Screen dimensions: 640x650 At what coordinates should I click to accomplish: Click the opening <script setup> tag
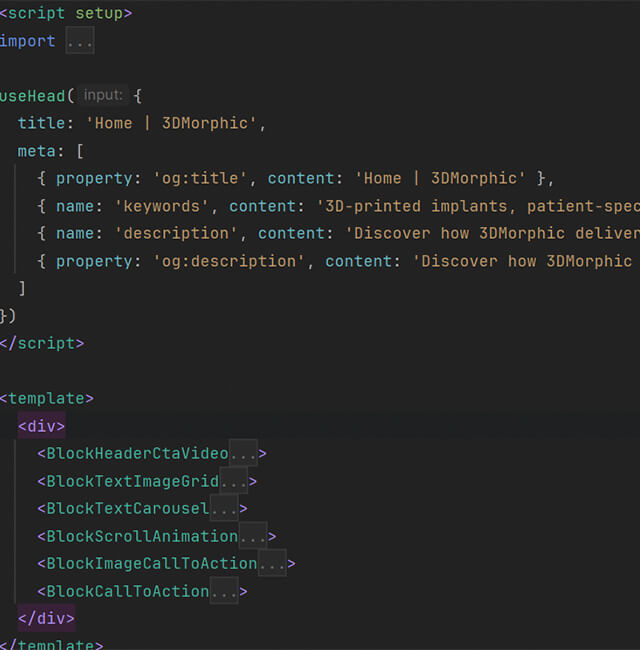coord(65,13)
